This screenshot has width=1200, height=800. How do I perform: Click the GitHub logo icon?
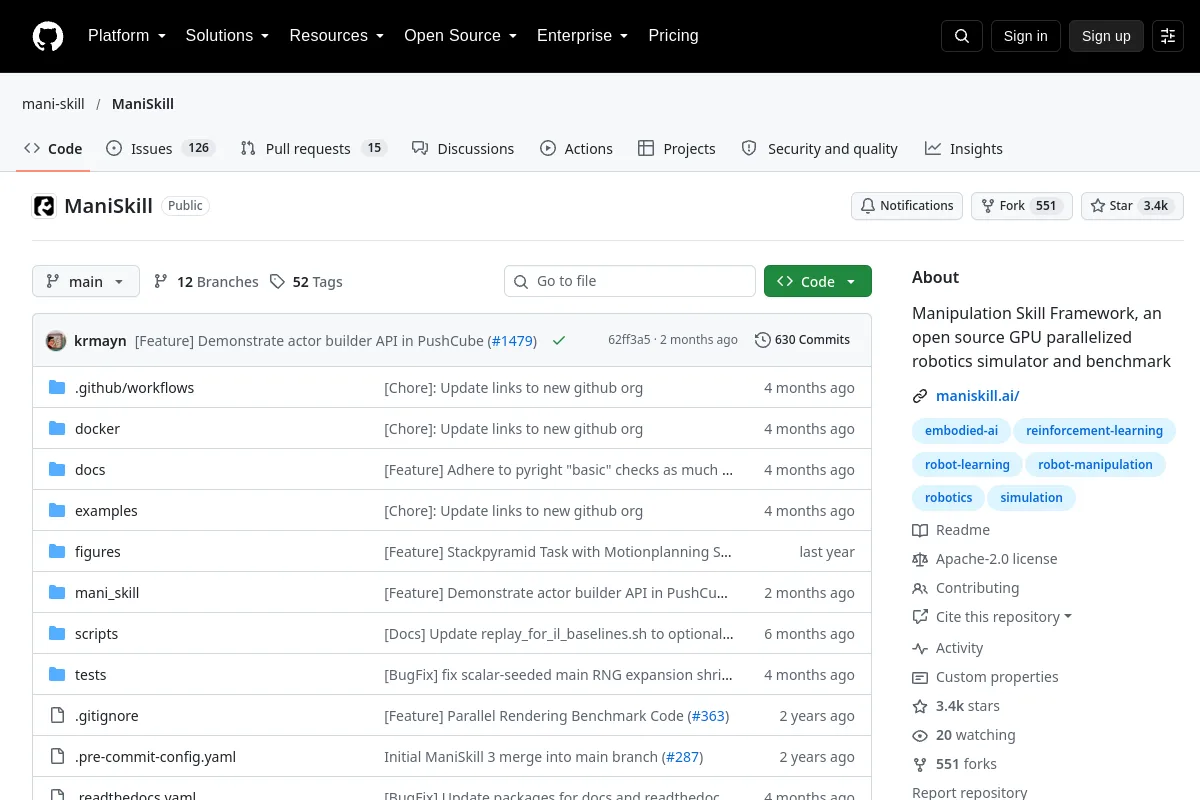tap(48, 36)
